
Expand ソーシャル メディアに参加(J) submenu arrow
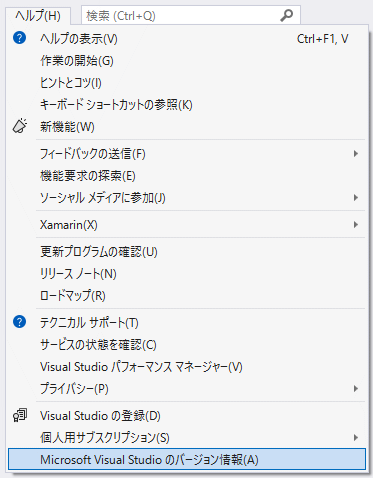click(x=356, y=198)
